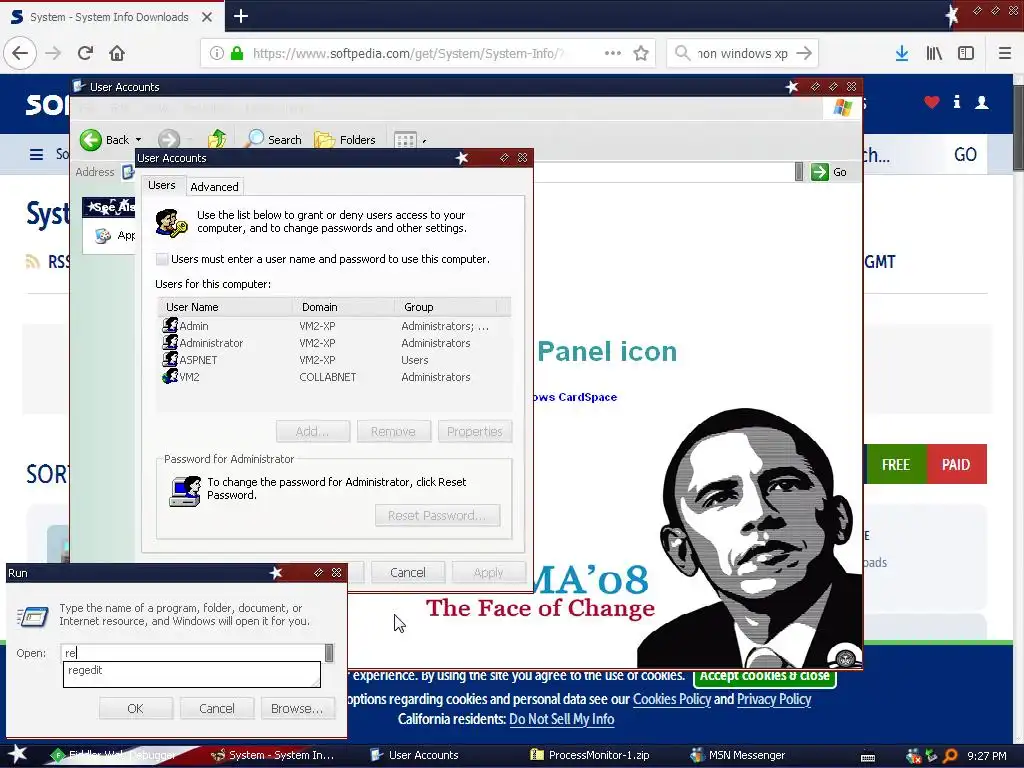Open a new Firefox tab
Screen dimensions: 1024x768
pos(240,16)
